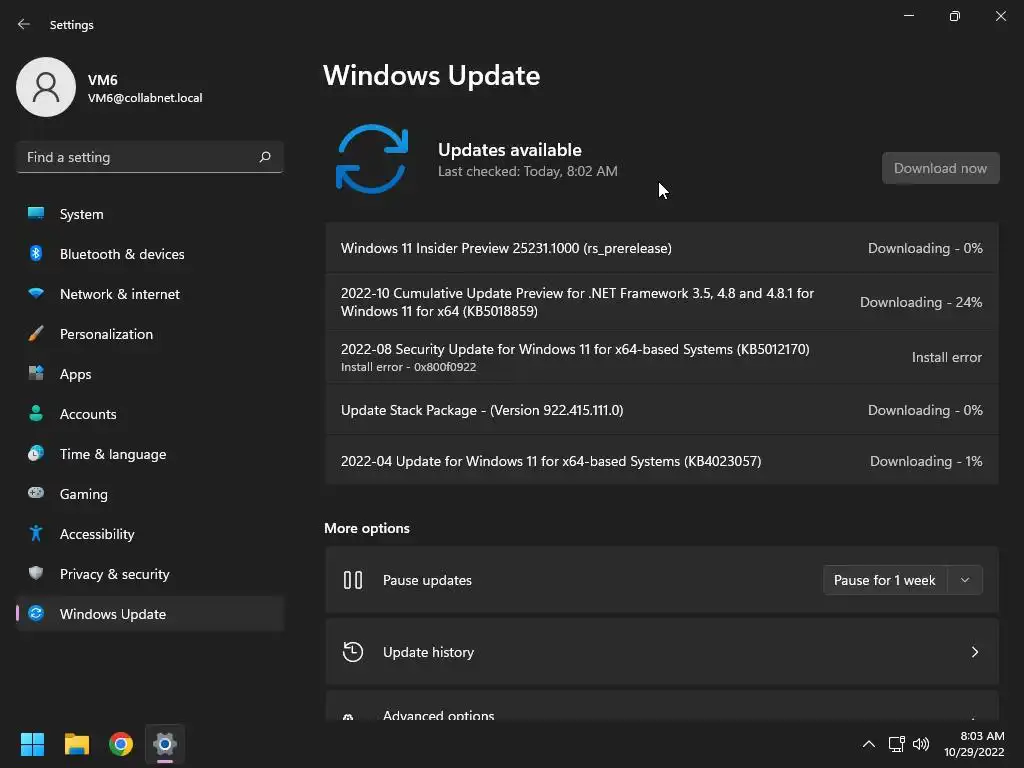This screenshot has height=768, width=1024.
Task: Open File Explorer from taskbar
Action: pyautogui.click(x=76, y=744)
